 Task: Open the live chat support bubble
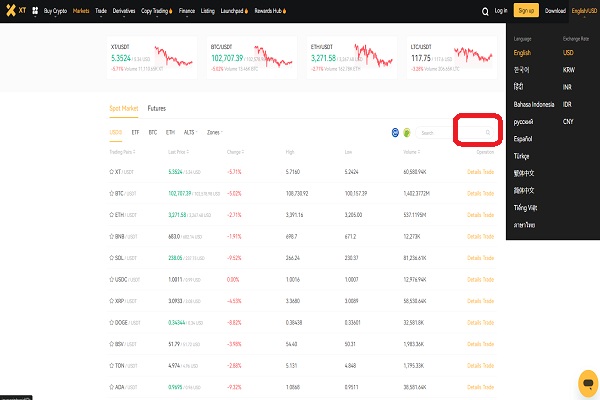point(588,383)
